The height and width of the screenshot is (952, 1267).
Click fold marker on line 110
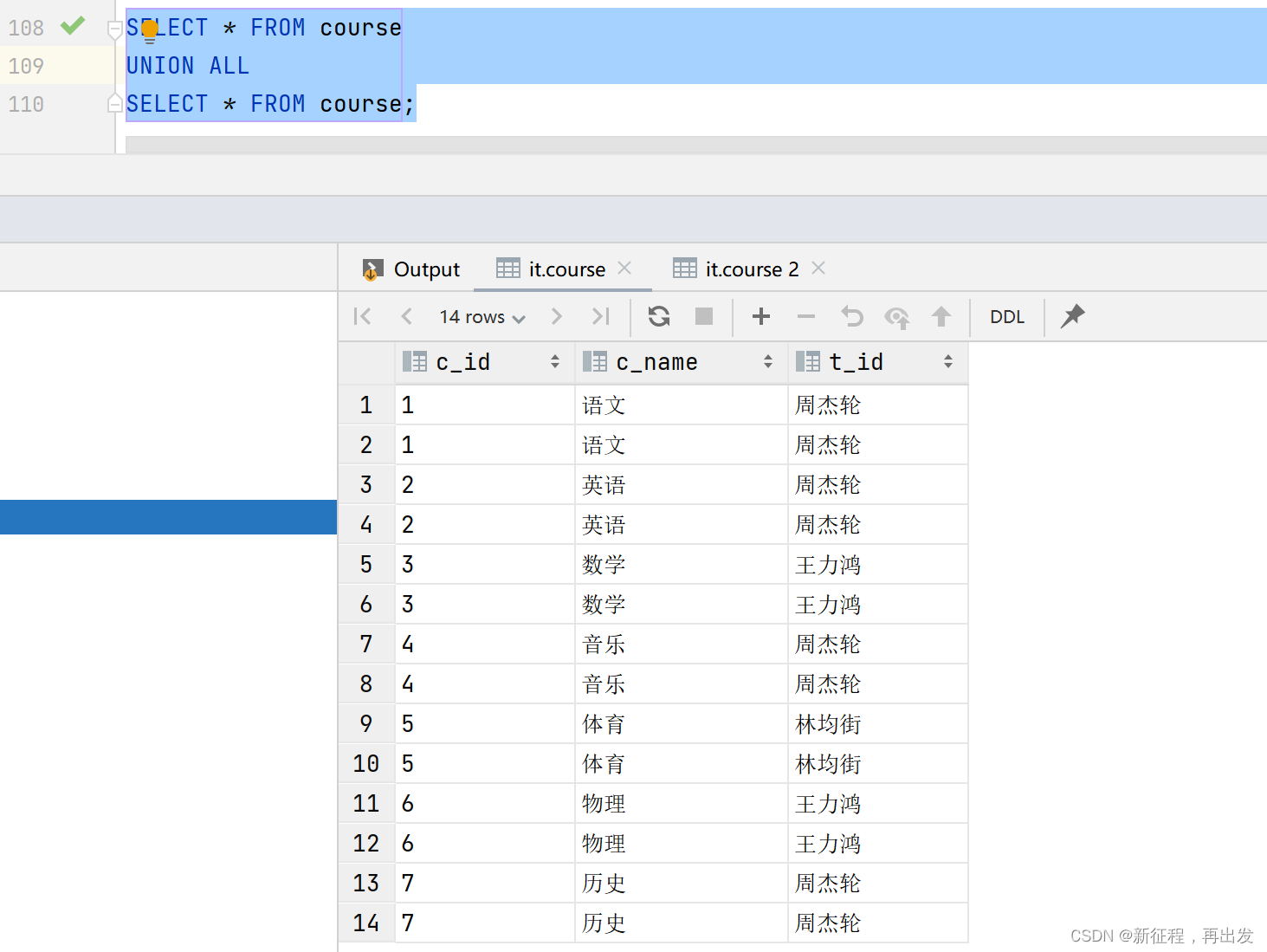(114, 103)
